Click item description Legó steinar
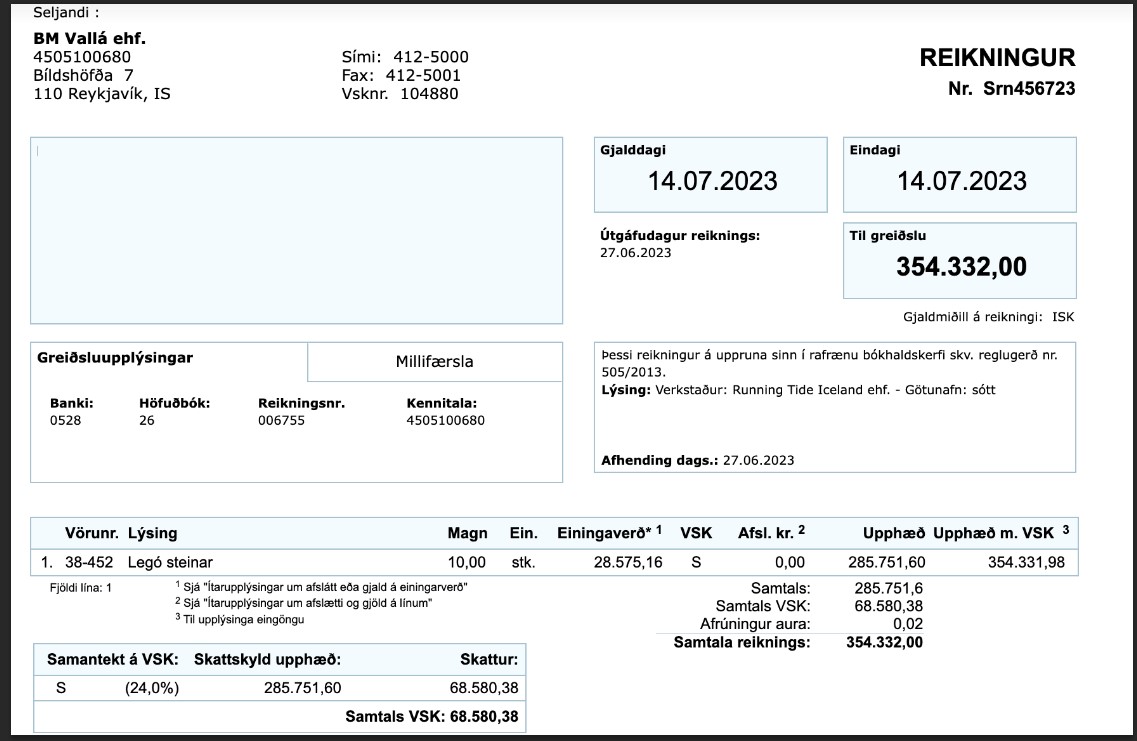This screenshot has height=741, width=1137. click(170, 562)
